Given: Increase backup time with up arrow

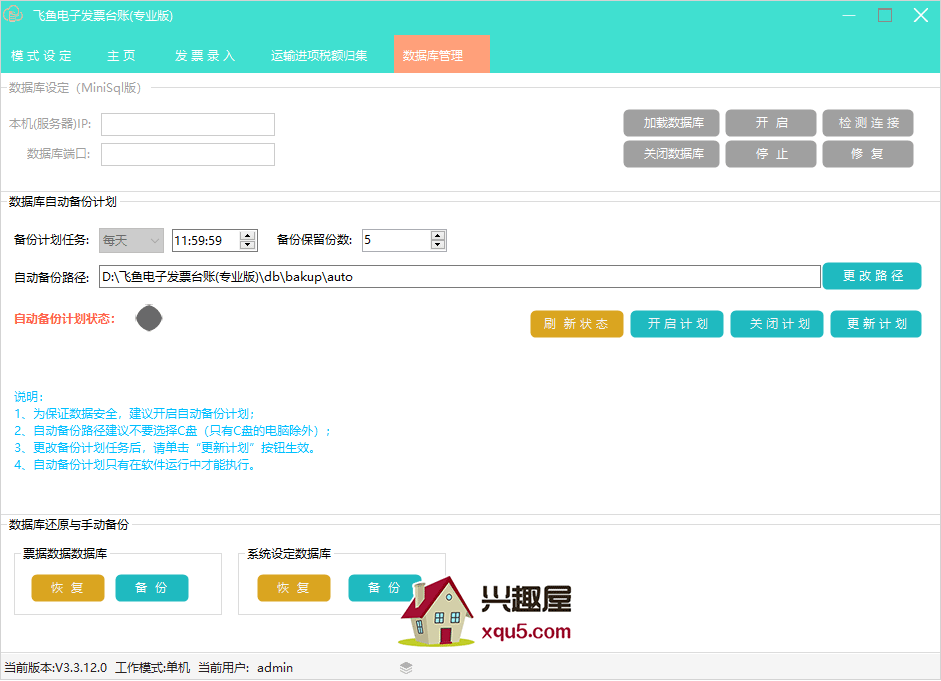Looking at the screenshot, I should [x=247, y=236].
